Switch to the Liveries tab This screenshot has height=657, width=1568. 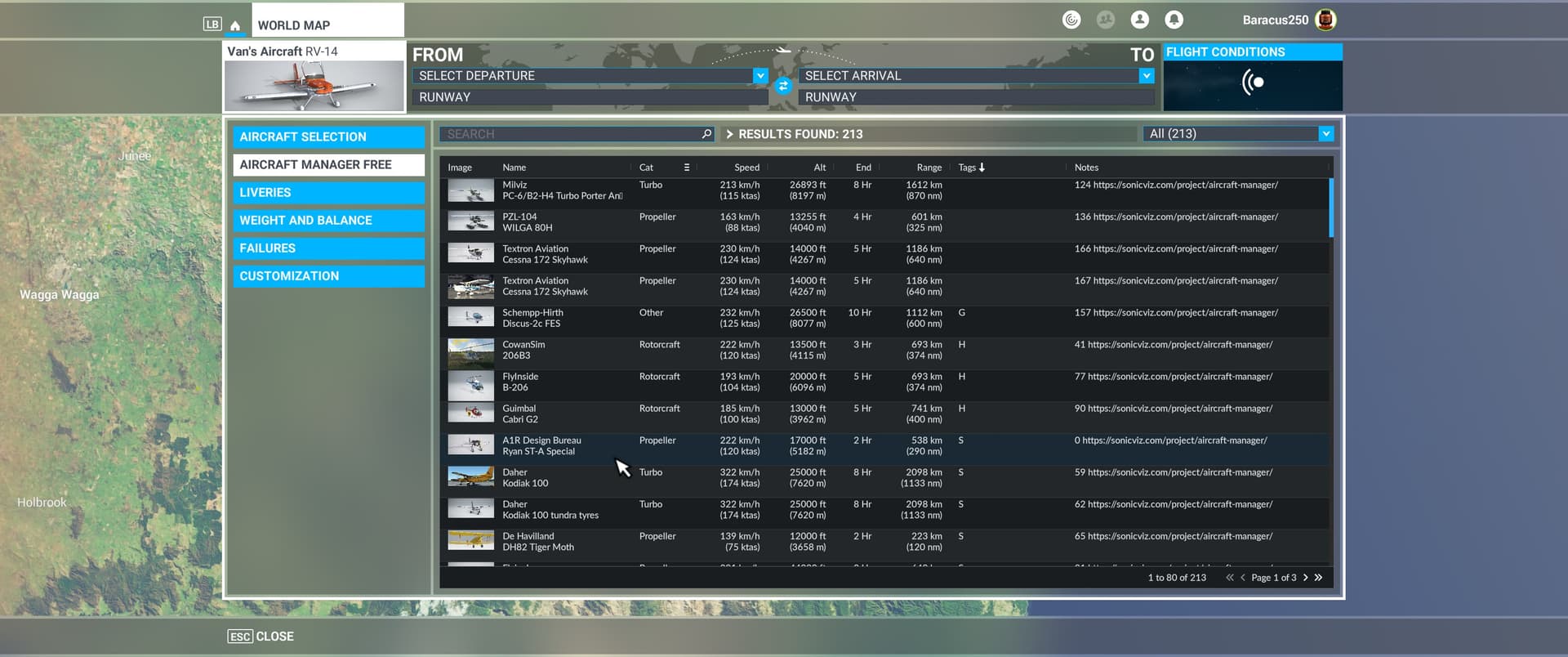[x=328, y=193]
